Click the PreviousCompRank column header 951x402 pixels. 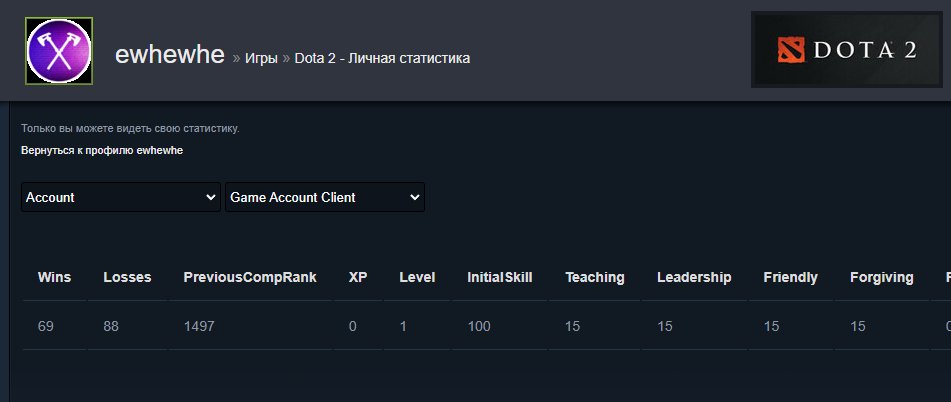coord(250,277)
